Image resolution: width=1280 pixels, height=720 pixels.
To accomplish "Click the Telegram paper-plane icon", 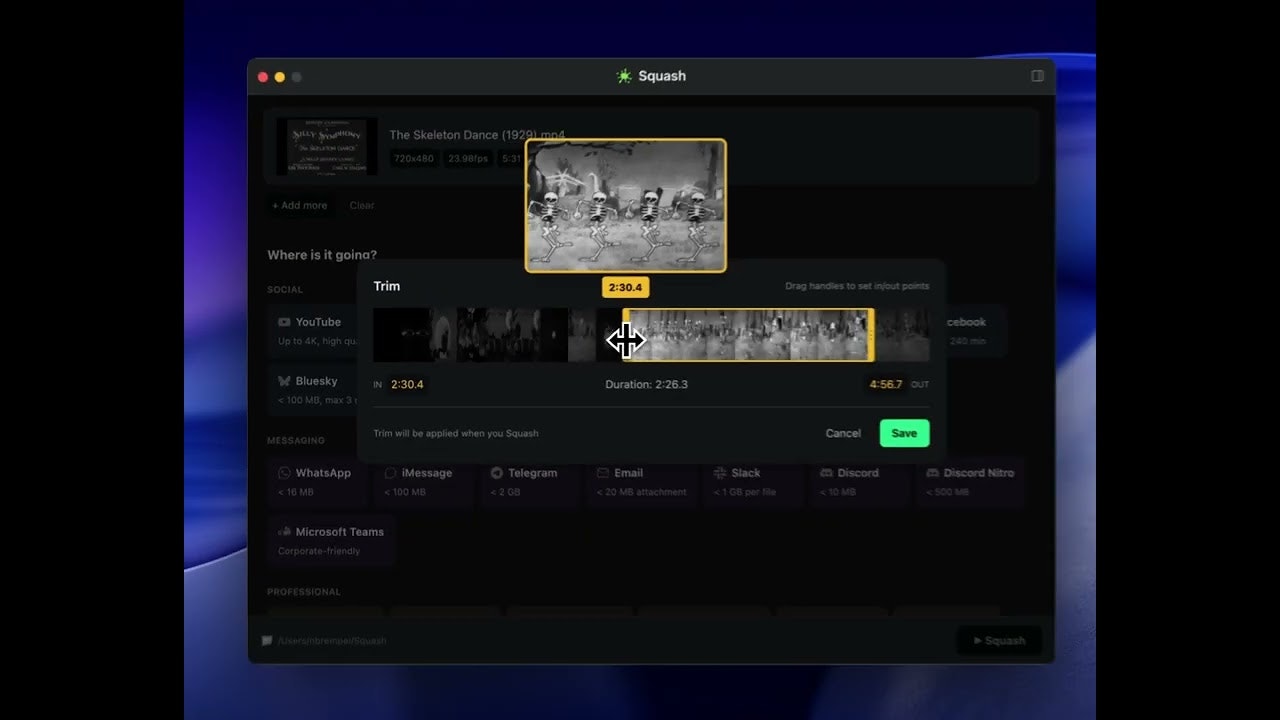I will (497, 473).
